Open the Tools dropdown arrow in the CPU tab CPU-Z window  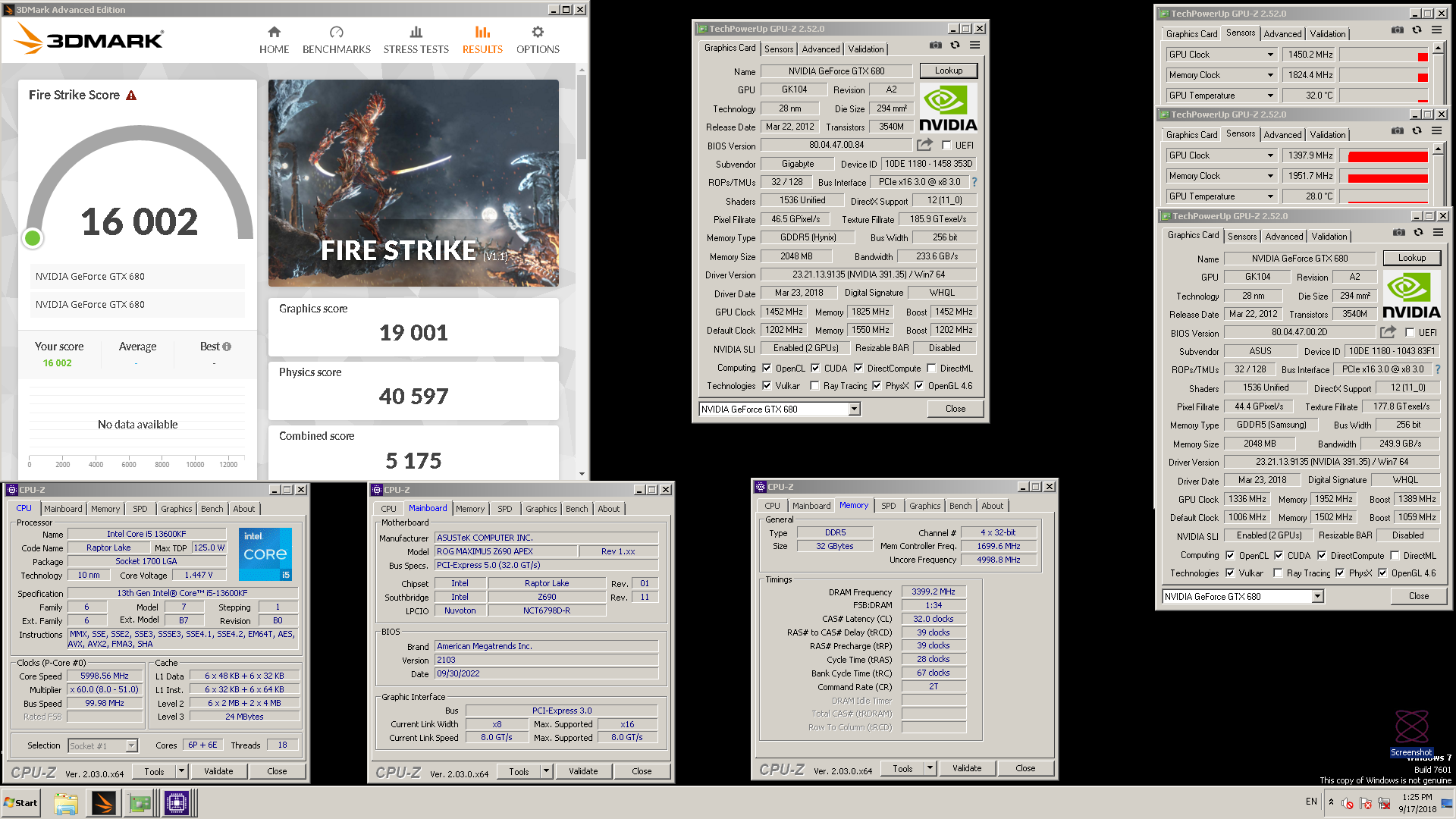(181, 771)
